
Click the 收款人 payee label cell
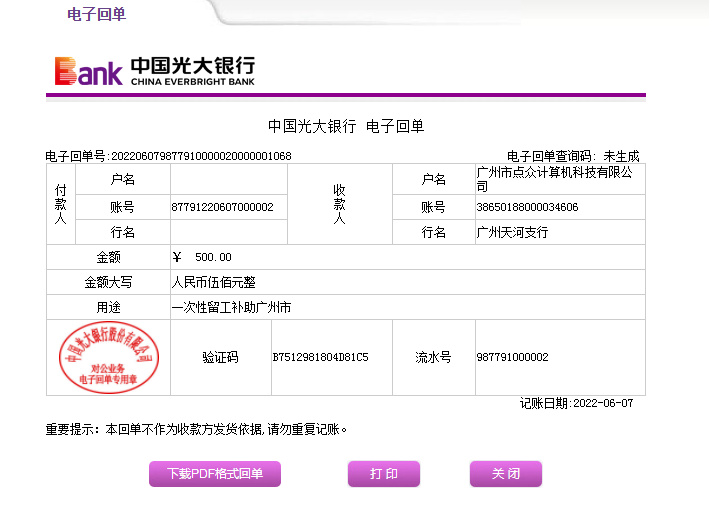tap(340, 204)
